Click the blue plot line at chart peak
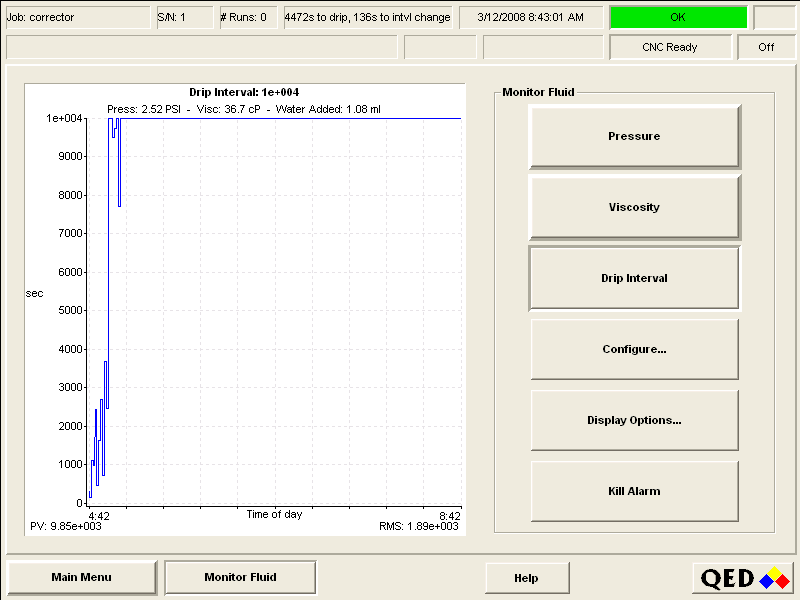800x600 pixels. (x=290, y=118)
